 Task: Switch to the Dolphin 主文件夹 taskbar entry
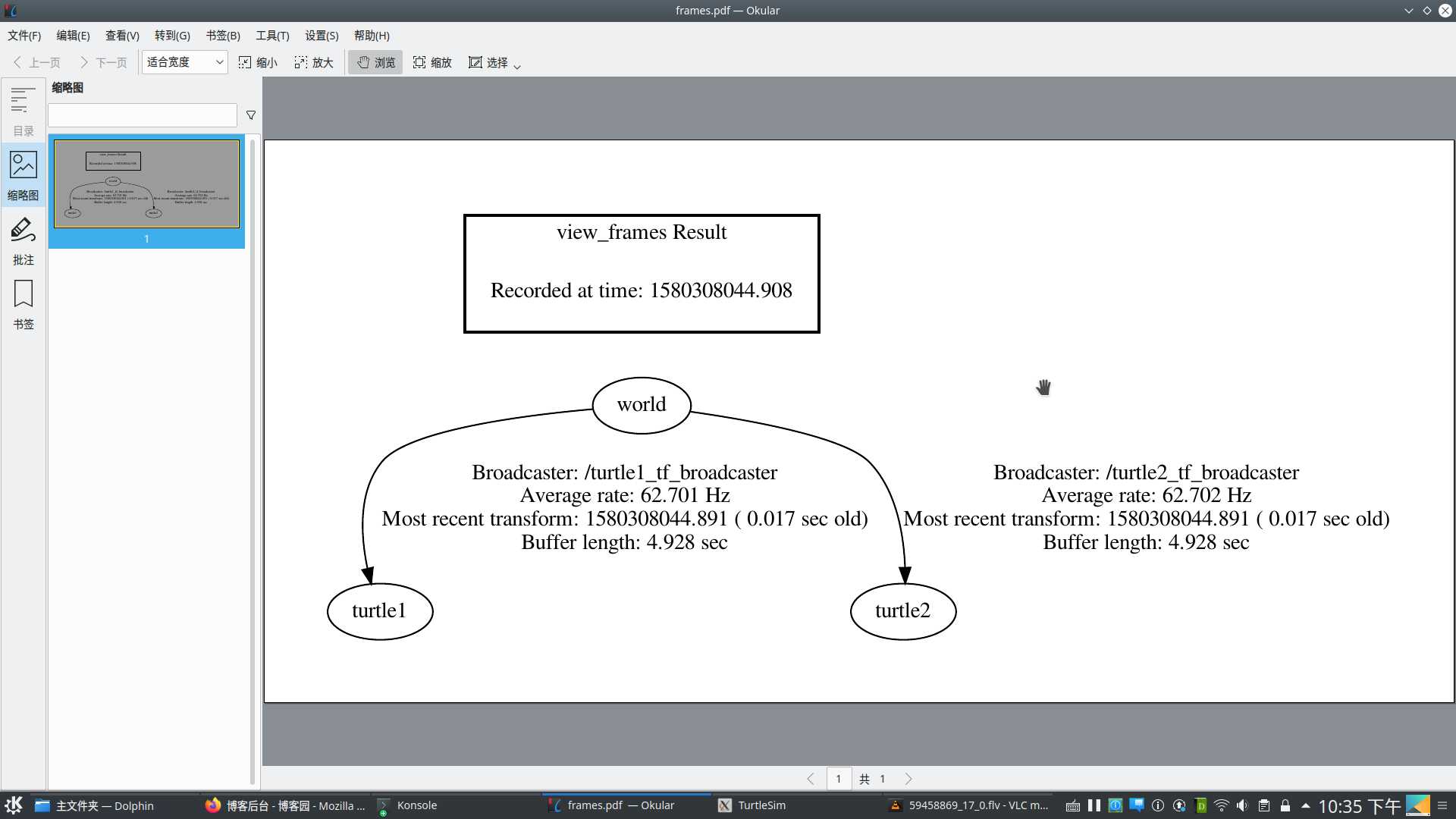(113, 805)
